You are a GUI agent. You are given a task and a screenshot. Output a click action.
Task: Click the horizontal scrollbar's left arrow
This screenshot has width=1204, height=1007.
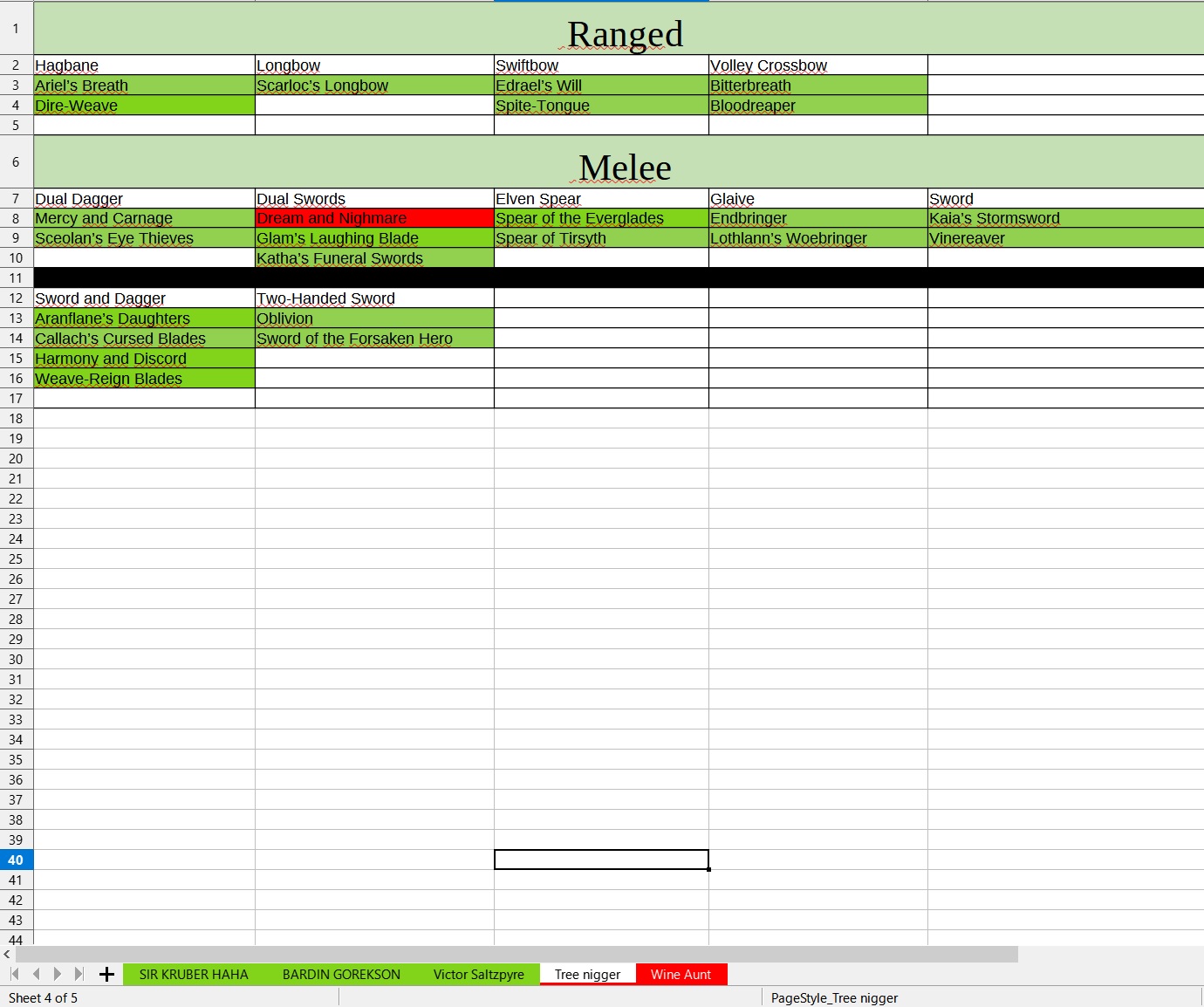pos(7,955)
